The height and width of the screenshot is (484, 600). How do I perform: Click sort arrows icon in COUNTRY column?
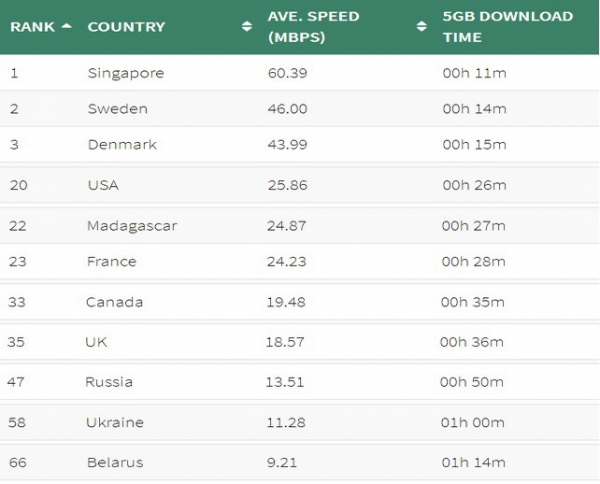point(247,27)
